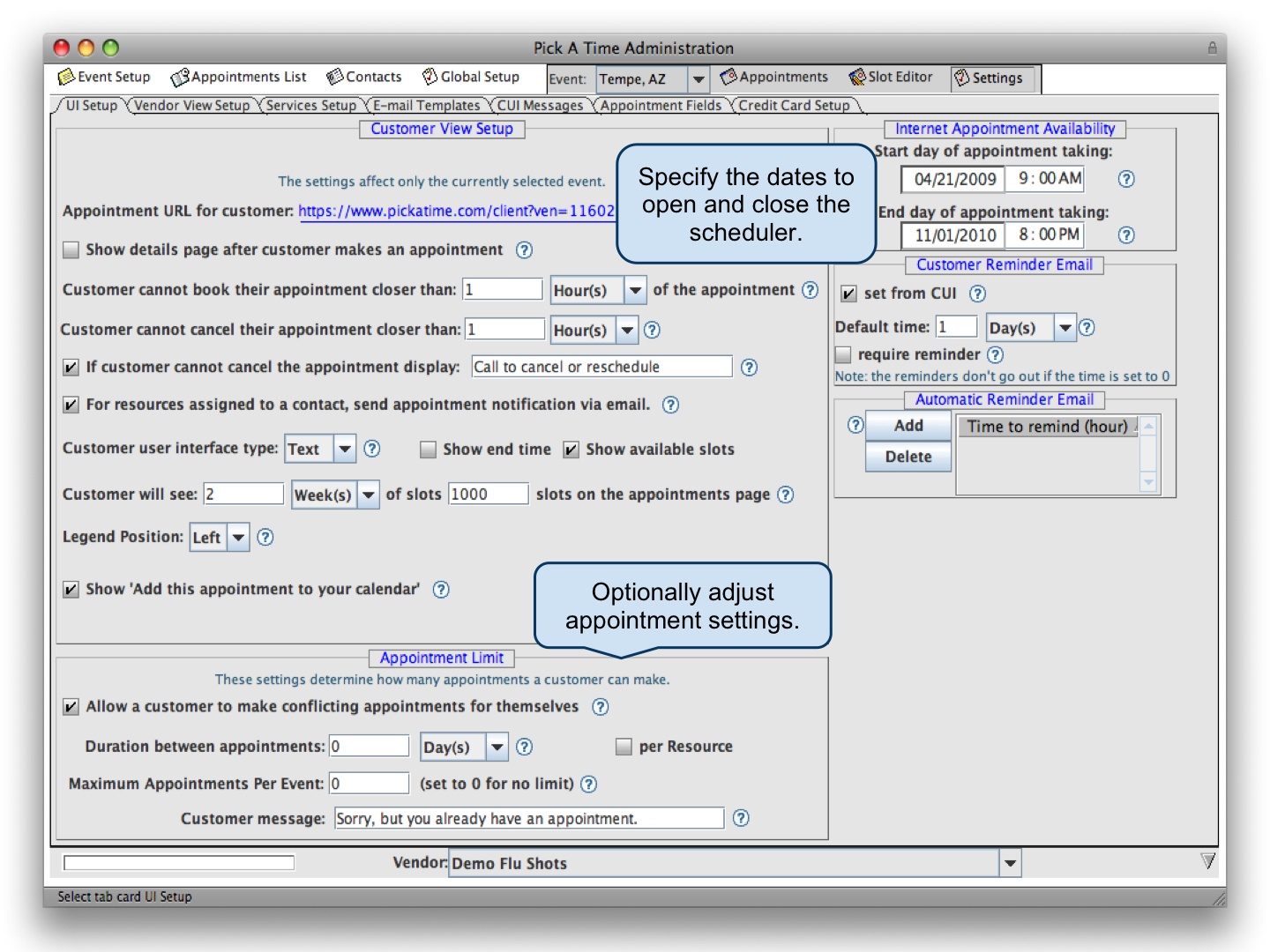Open help for Customer message field

click(741, 819)
